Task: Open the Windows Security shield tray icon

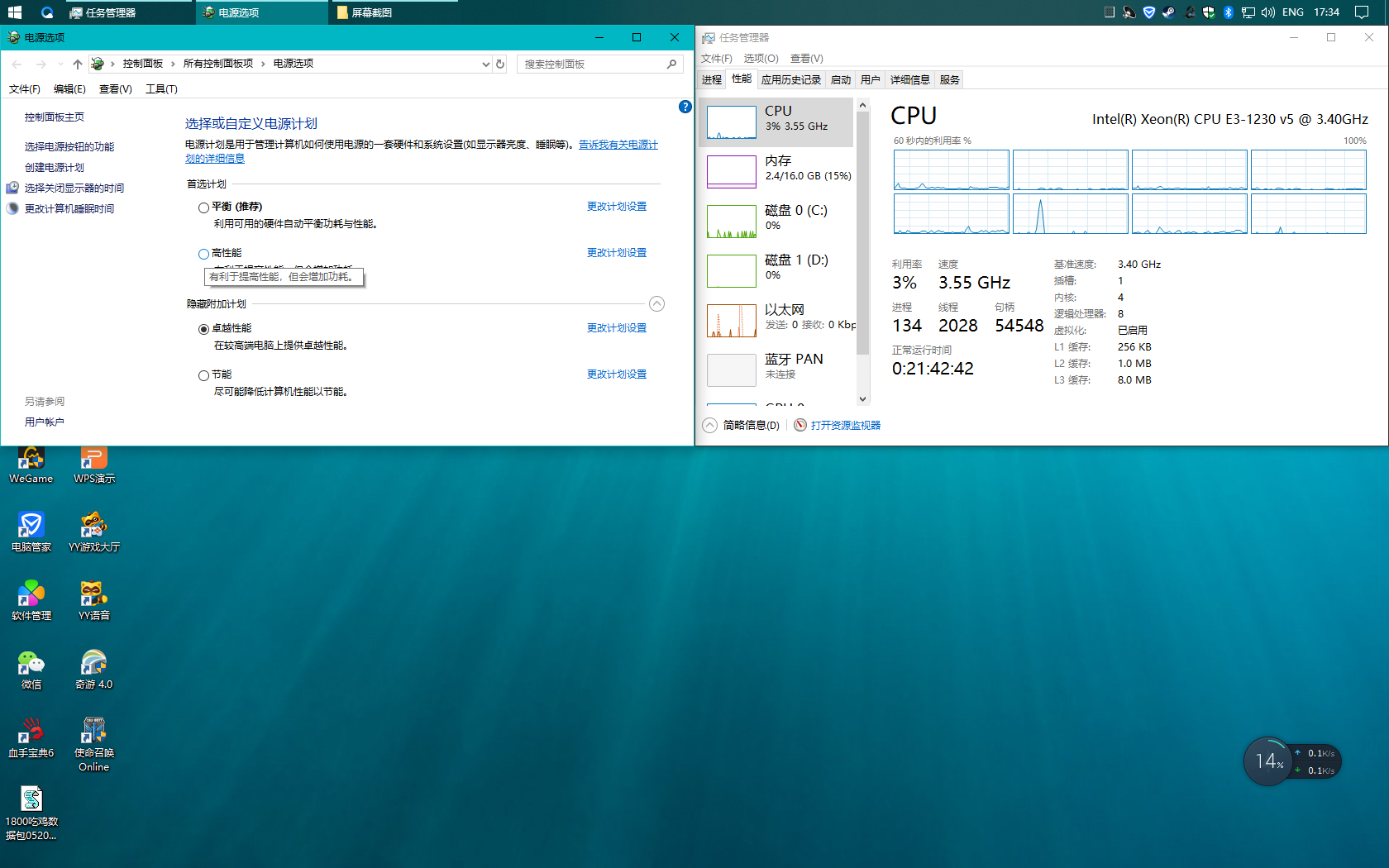Action: 1208,12
